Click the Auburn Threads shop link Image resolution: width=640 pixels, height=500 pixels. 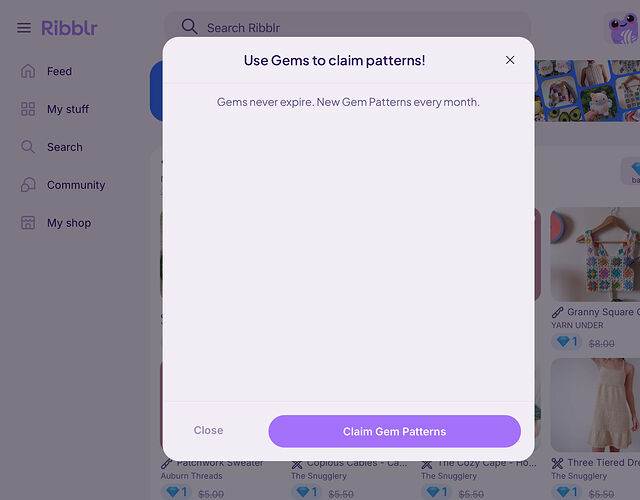[x=191, y=476]
